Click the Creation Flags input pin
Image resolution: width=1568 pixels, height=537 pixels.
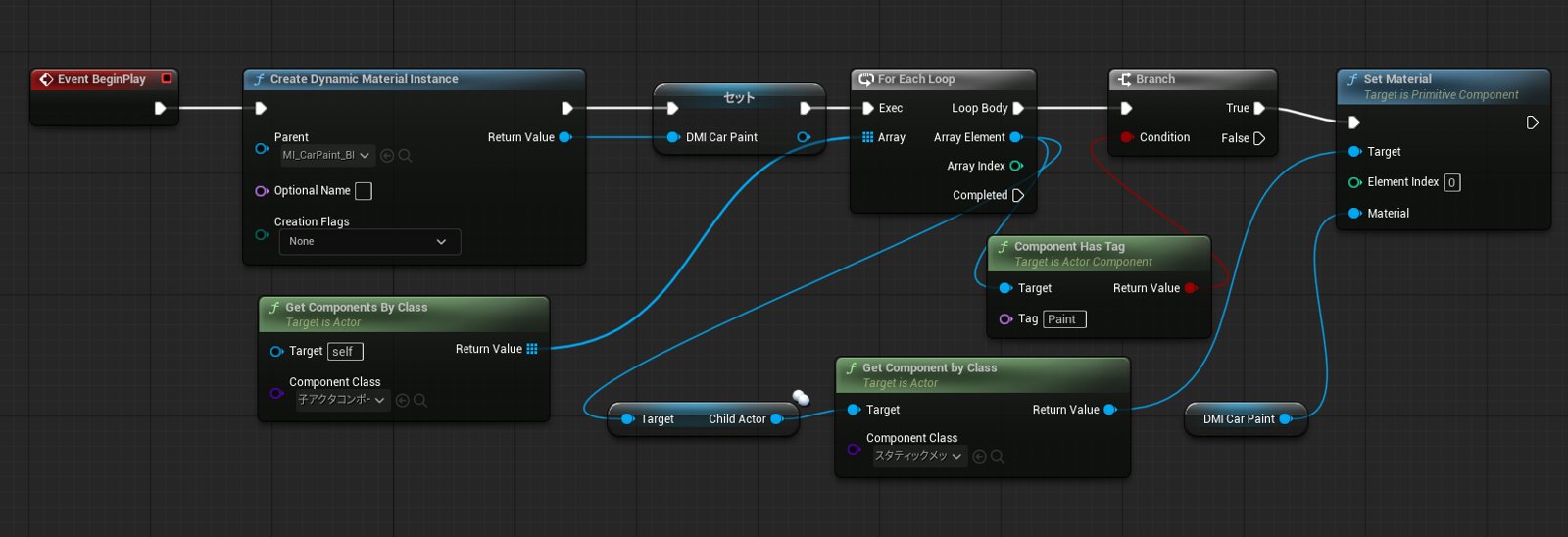click(262, 234)
